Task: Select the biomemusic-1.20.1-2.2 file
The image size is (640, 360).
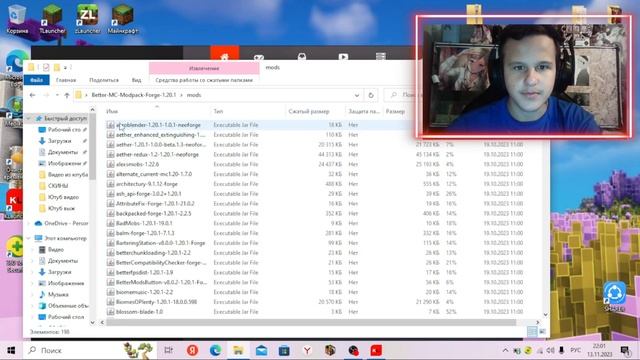Action: click(x=144, y=292)
